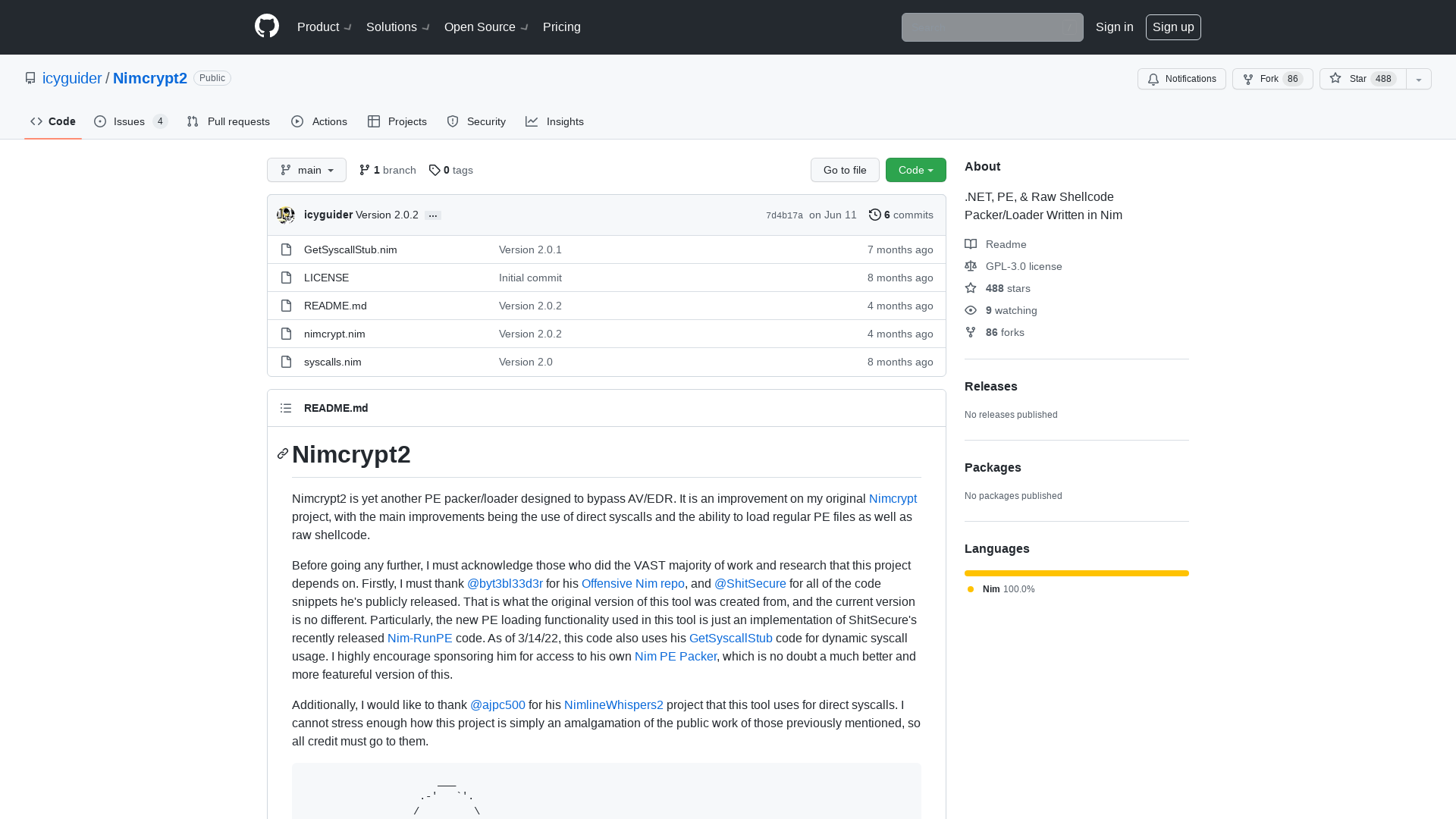Click the Go to file button
The width and height of the screenshot is (1456, 819).
click(845, 170)
